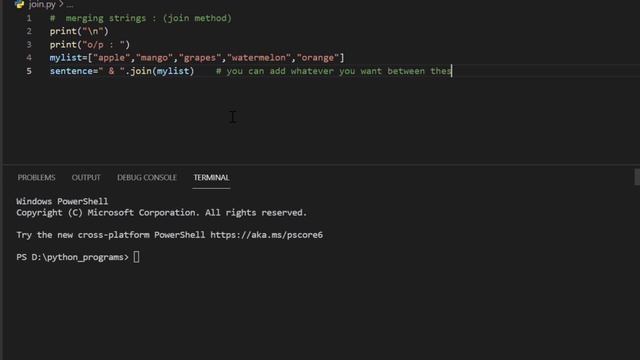The width and height of the screenshot is (640, 360).
Task: Click the print("o/p : ") statement
Action: coord(90,44)
